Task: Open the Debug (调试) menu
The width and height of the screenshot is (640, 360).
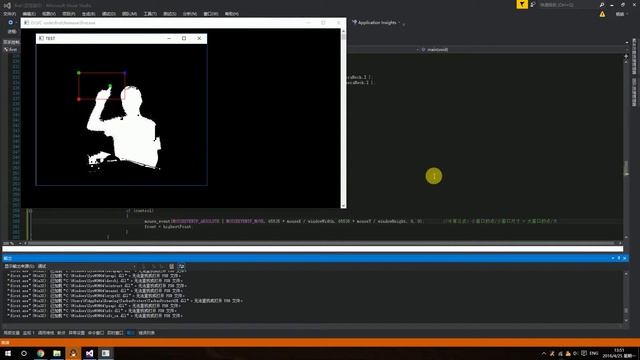Action: point(109,14)
